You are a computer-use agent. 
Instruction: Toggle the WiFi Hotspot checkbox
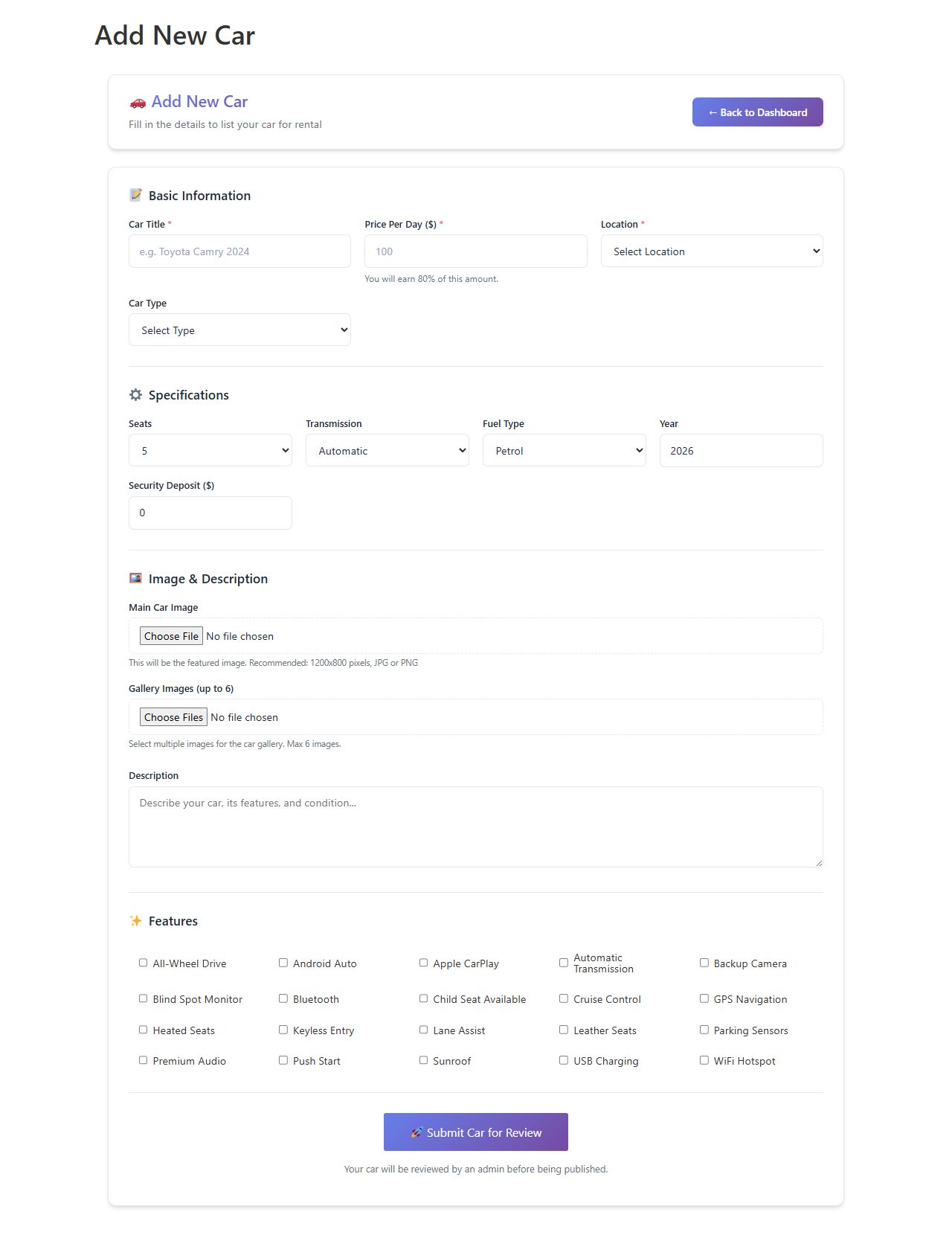coord(704,1060)
